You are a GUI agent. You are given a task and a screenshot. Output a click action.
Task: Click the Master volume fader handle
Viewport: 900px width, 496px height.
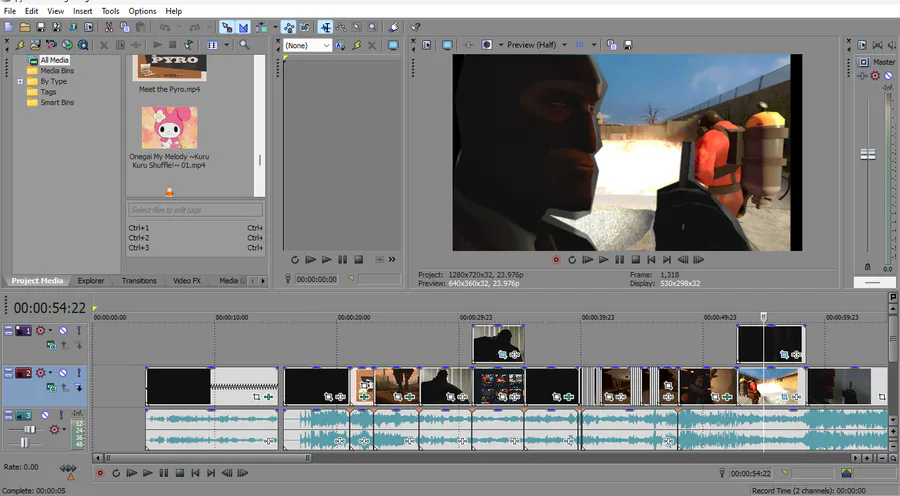[x=868, y=154]
